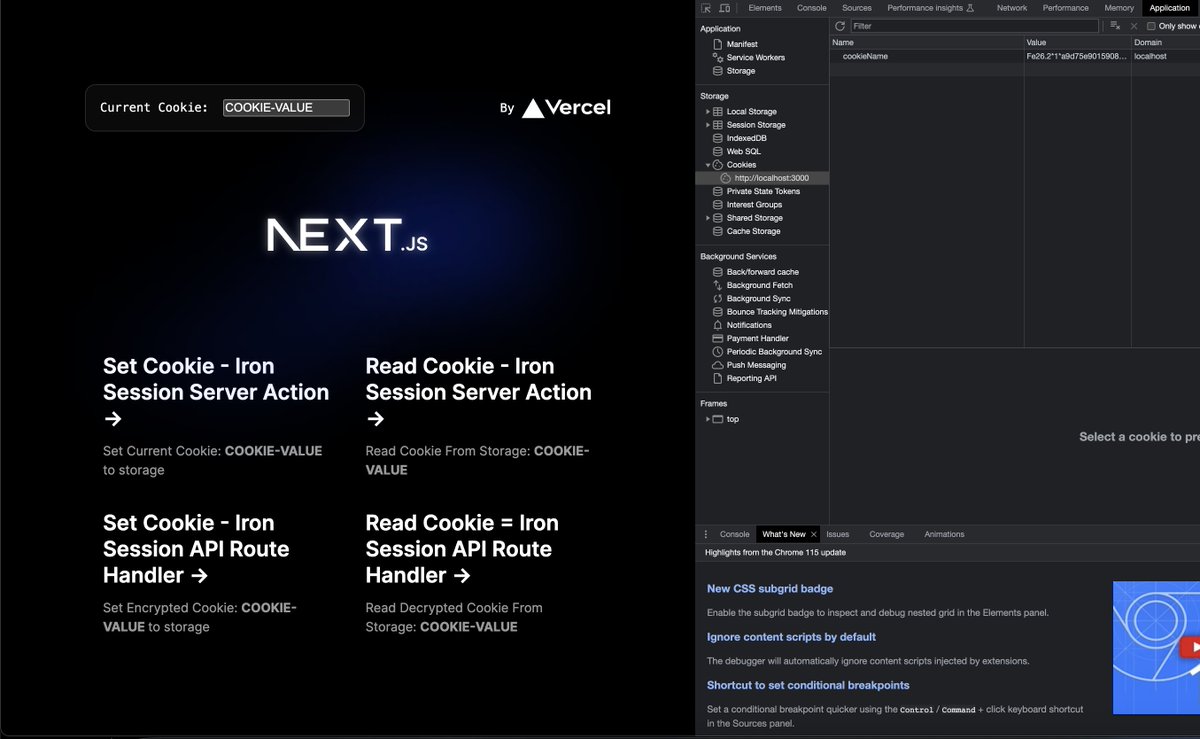Click the Manifest file icon
Viewport: 1200px width, 739px height.
click(718, 44)
